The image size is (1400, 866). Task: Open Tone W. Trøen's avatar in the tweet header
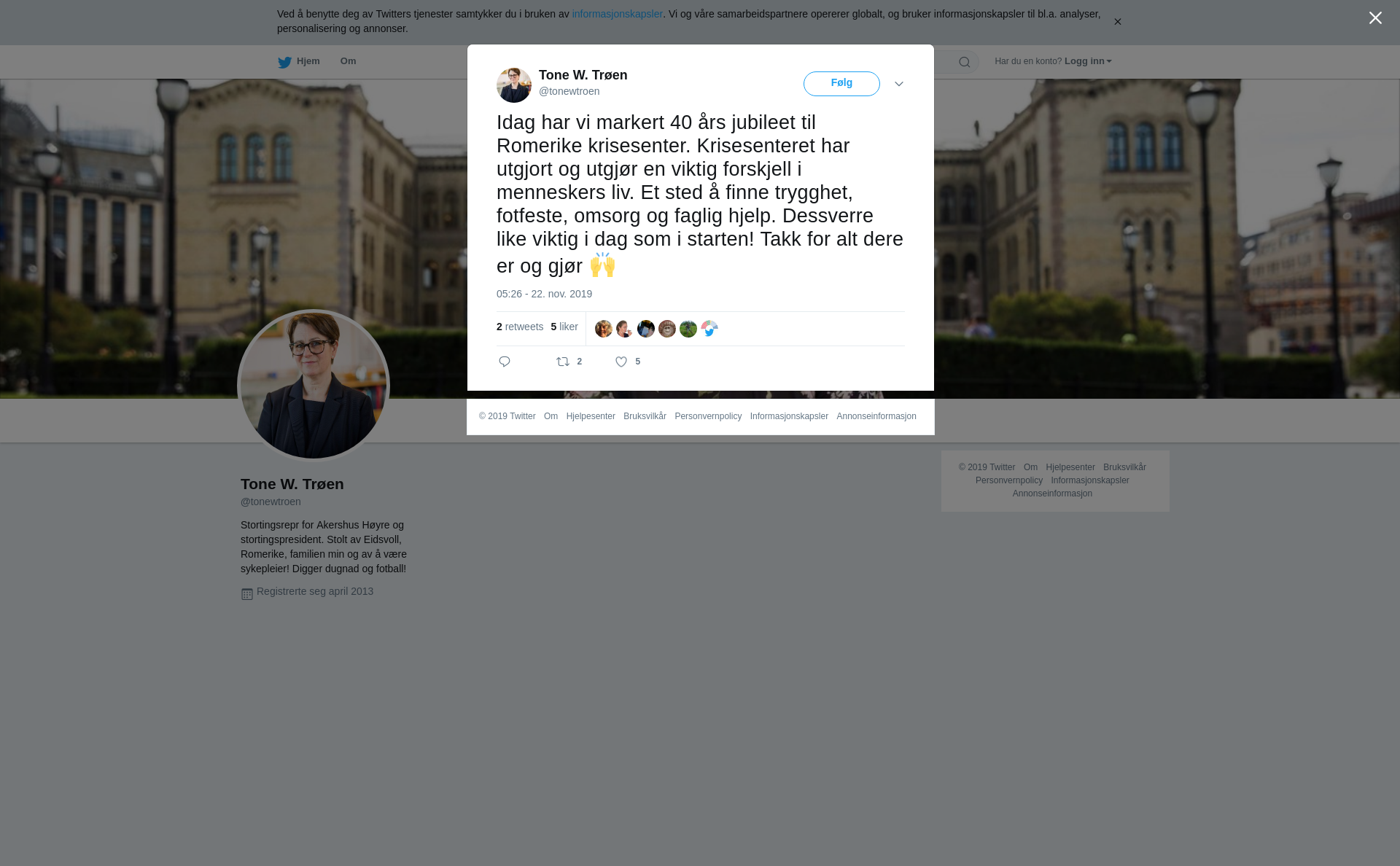[514, 85]
